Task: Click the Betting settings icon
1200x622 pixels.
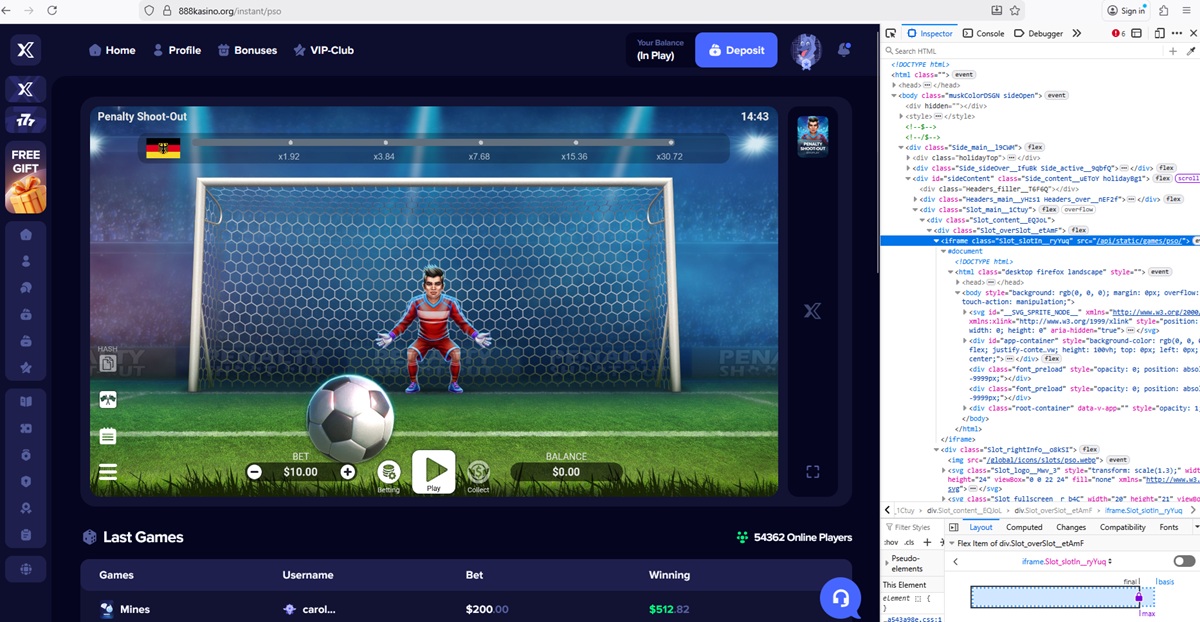Action: (x=388, y=472)
